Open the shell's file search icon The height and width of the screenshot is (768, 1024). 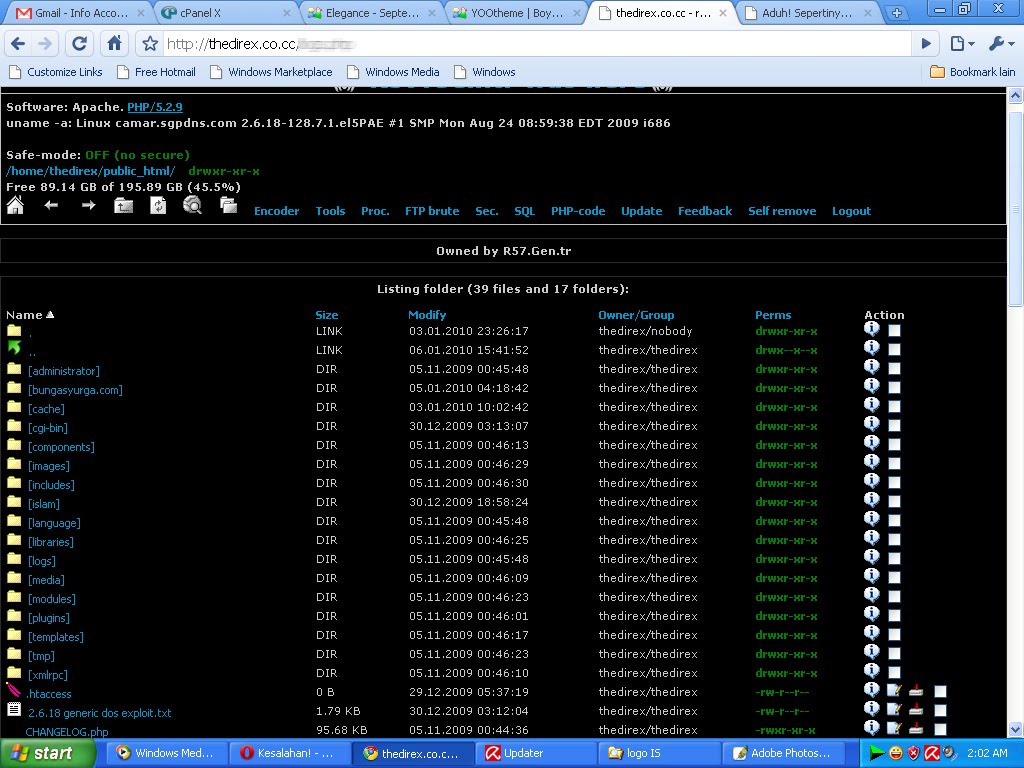[x=192, y=206]
